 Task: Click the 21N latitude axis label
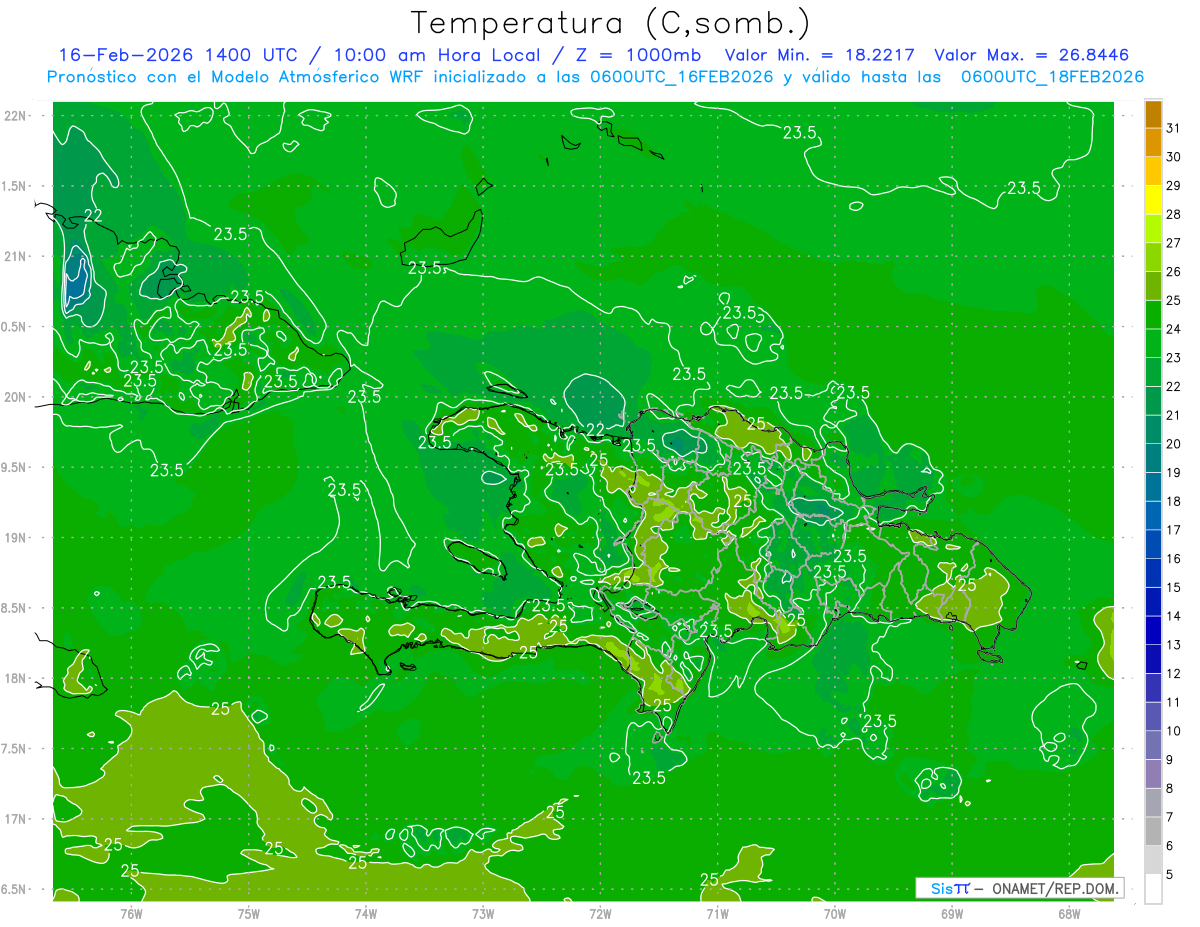click(17, 256)
